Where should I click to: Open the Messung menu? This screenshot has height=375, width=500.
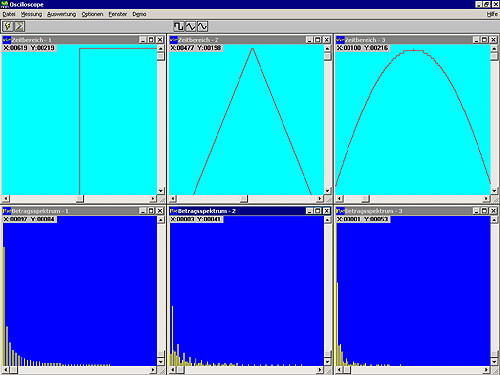[x=31, y=14]
